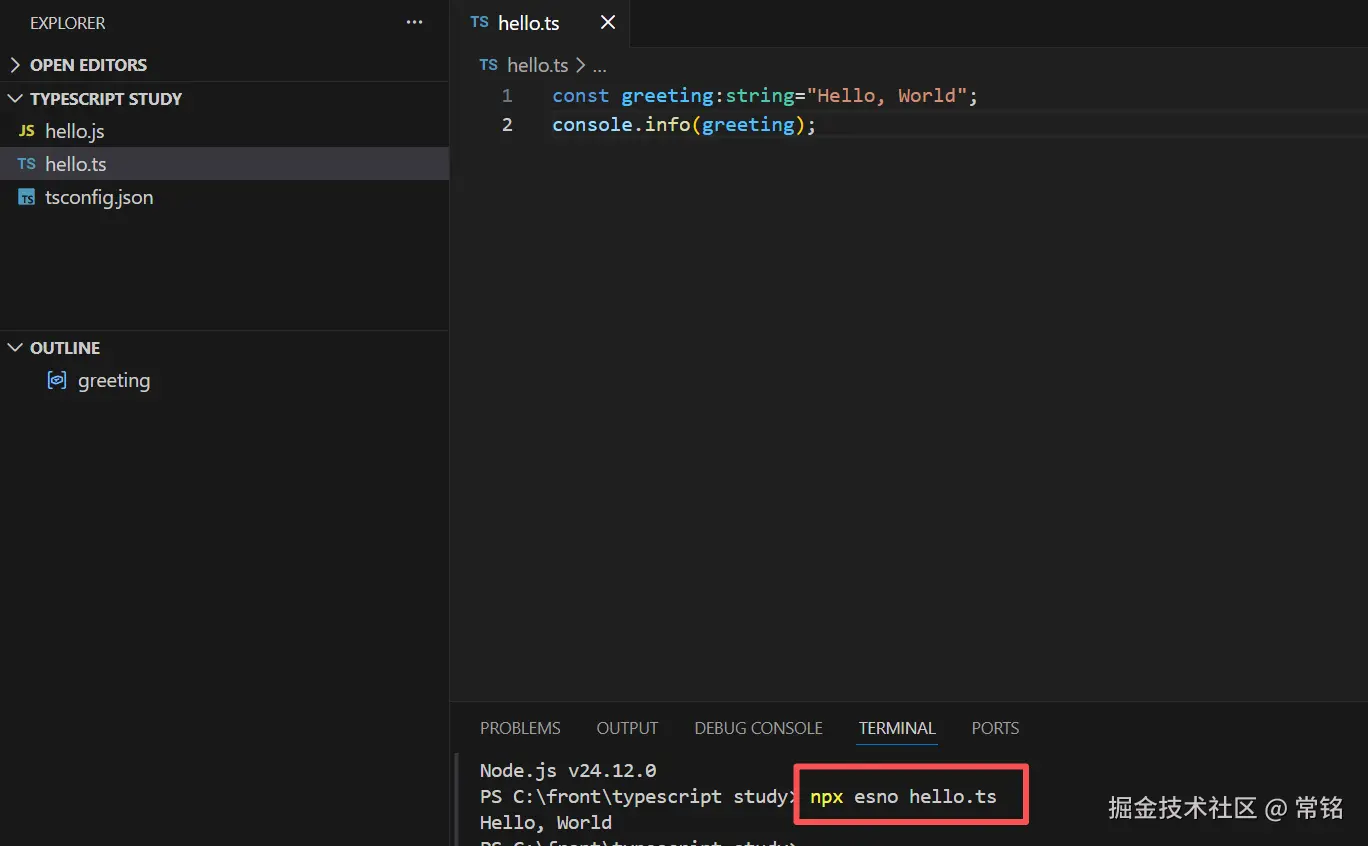
Task: Open Explorer panel more actions ellipsis
Action: 414,22
